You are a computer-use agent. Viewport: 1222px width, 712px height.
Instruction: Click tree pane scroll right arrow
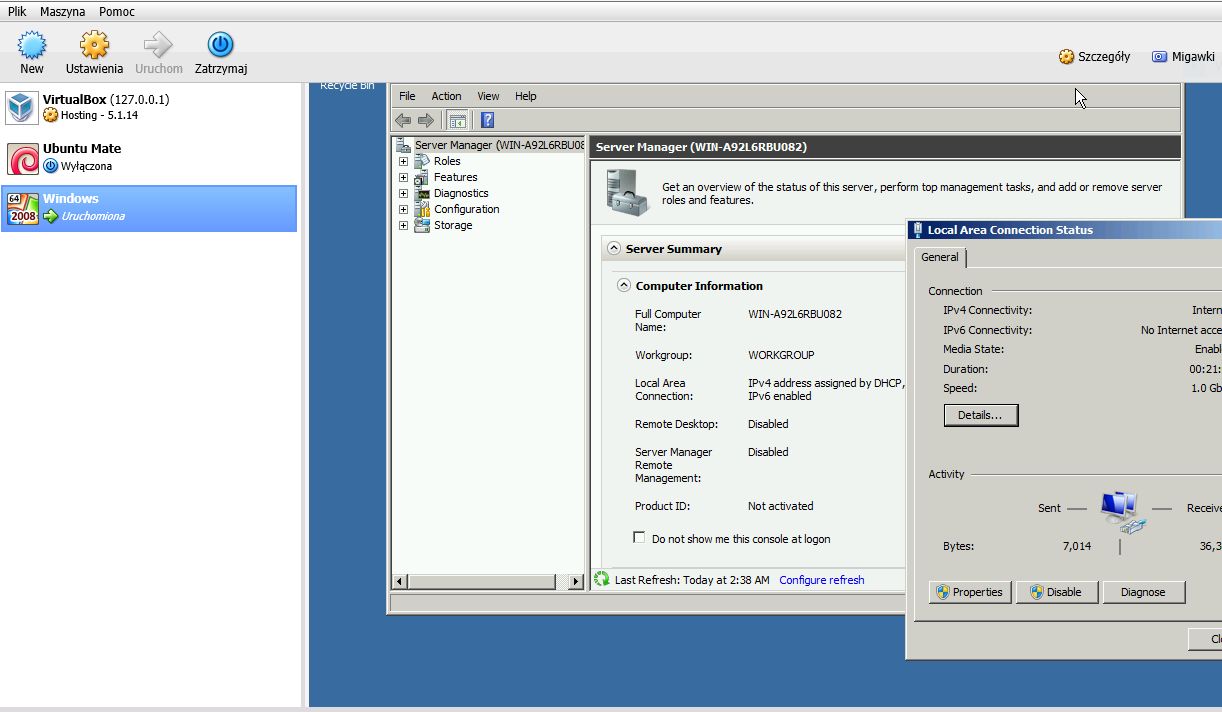pos(575,581)
